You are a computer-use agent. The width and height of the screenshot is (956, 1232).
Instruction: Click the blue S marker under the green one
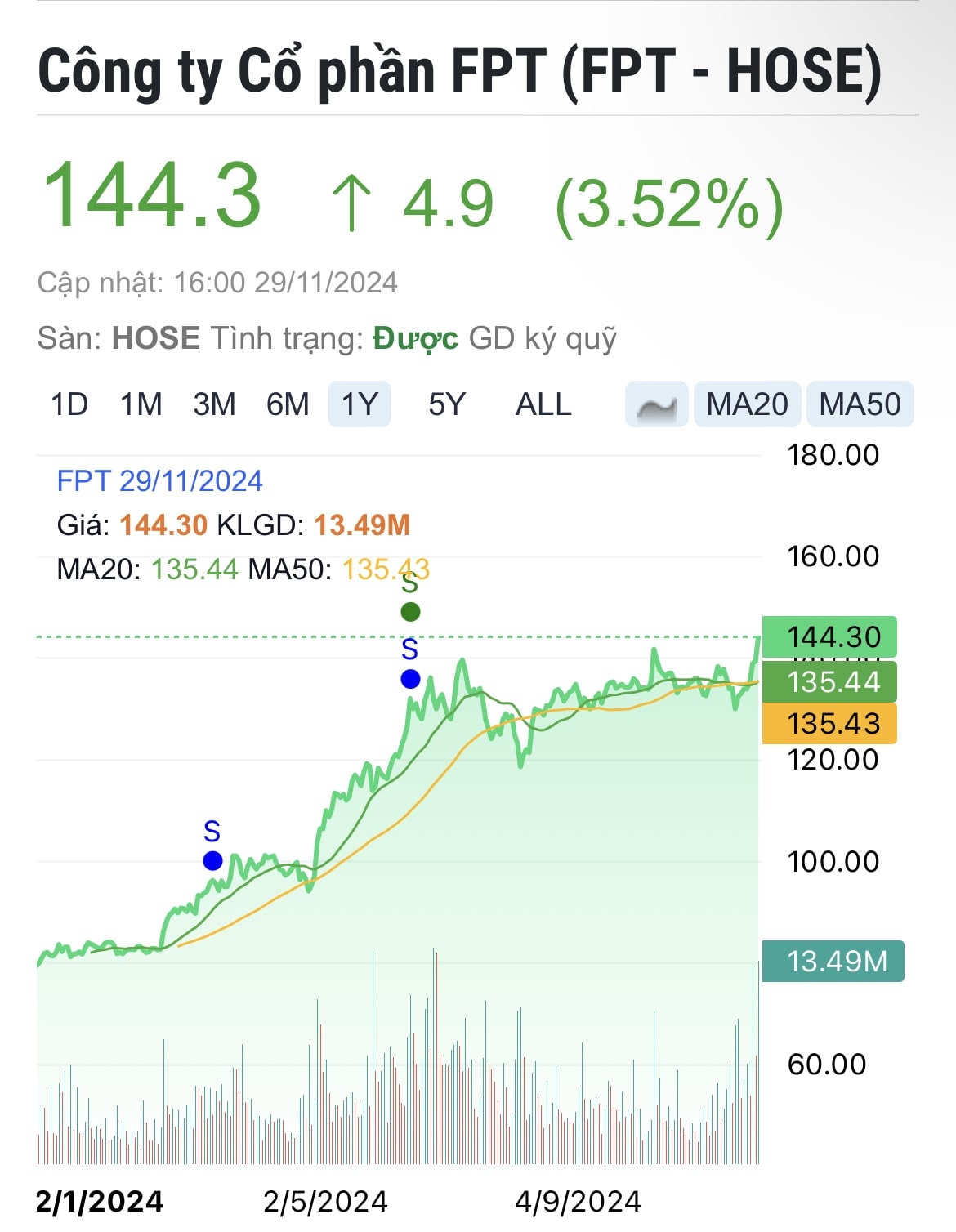[x=410, y=679]
